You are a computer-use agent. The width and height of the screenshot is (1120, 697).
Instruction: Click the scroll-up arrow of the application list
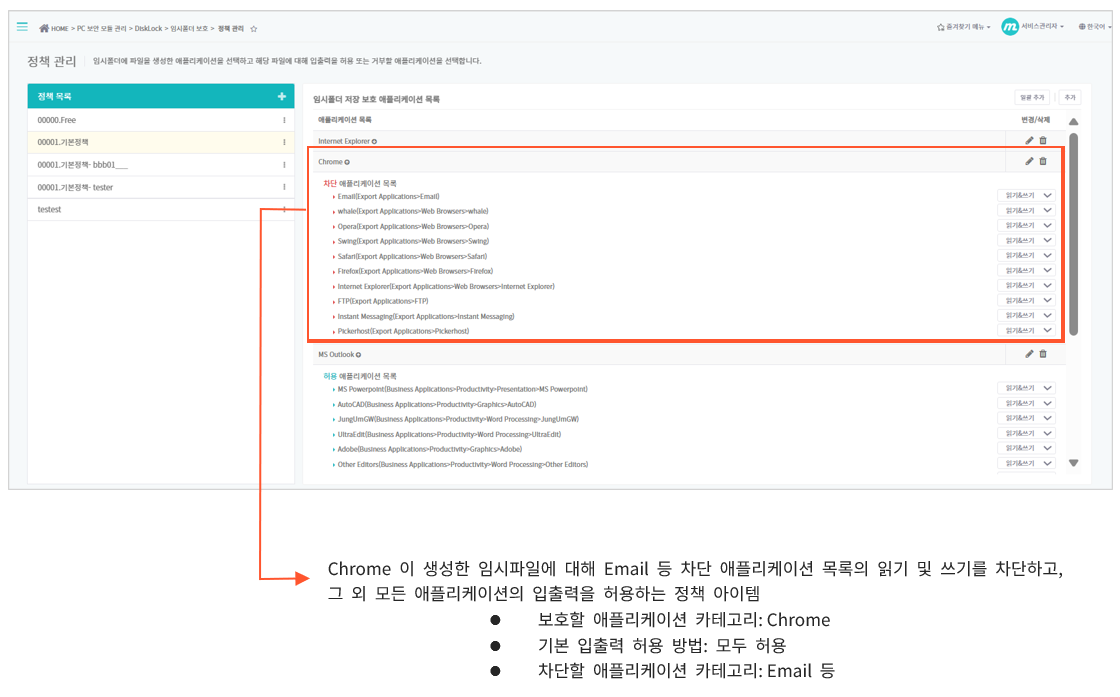point(1074,121)
